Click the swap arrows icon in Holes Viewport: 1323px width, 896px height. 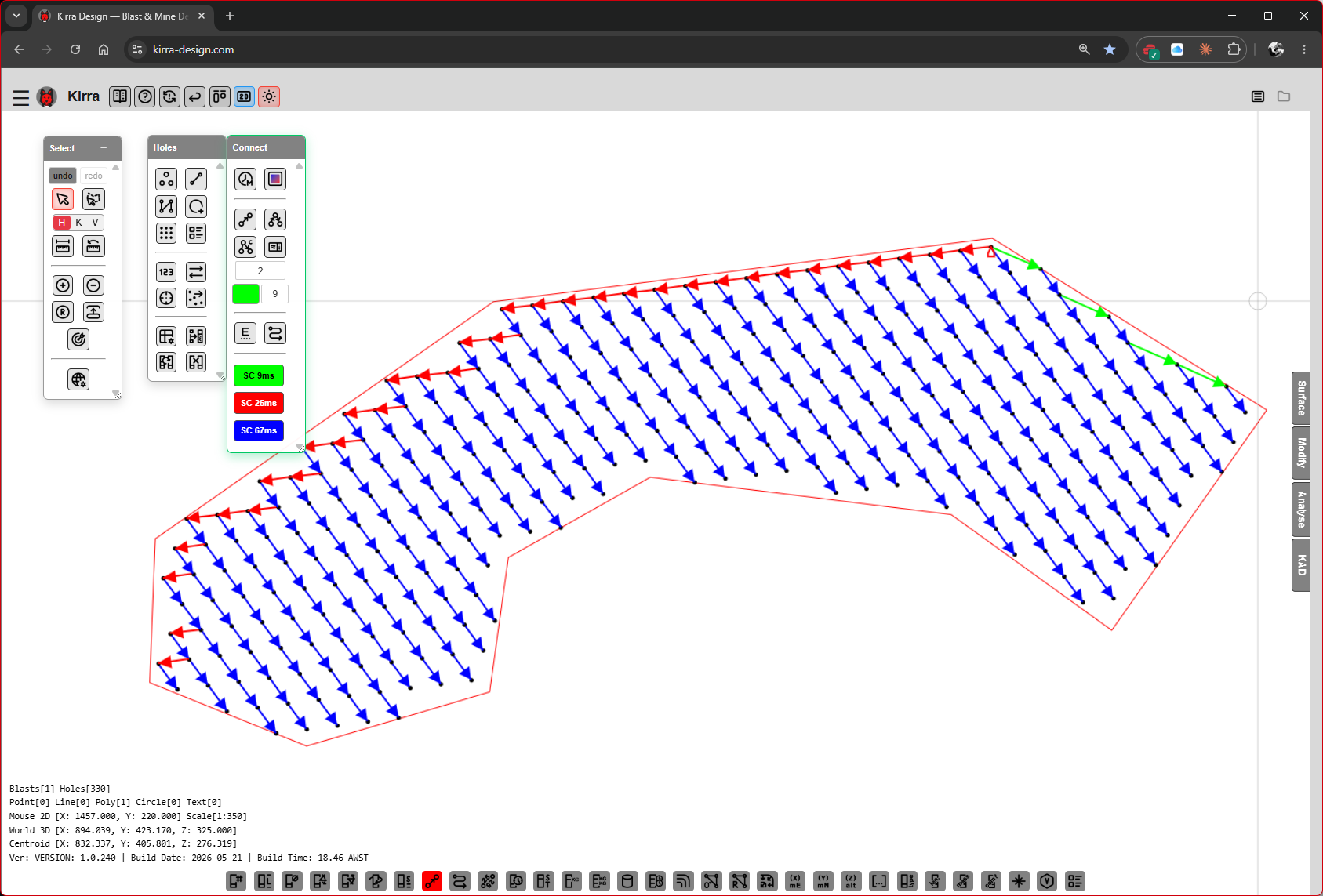[196, 272]
